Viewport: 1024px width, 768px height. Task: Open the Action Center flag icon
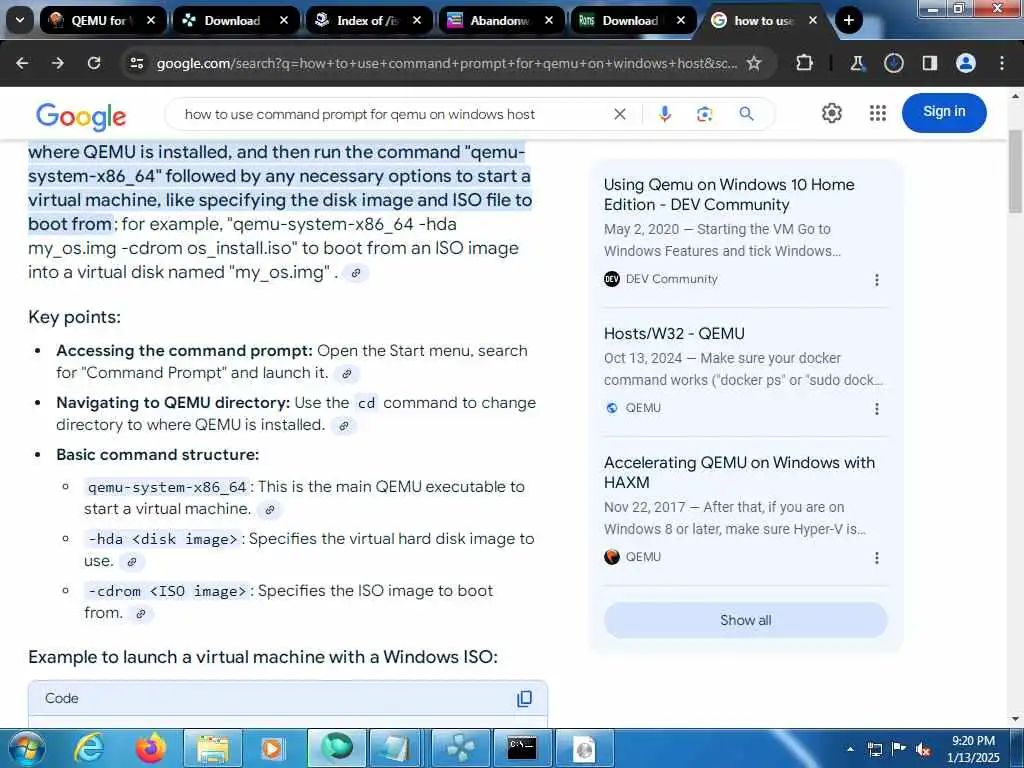coord(899,749)
